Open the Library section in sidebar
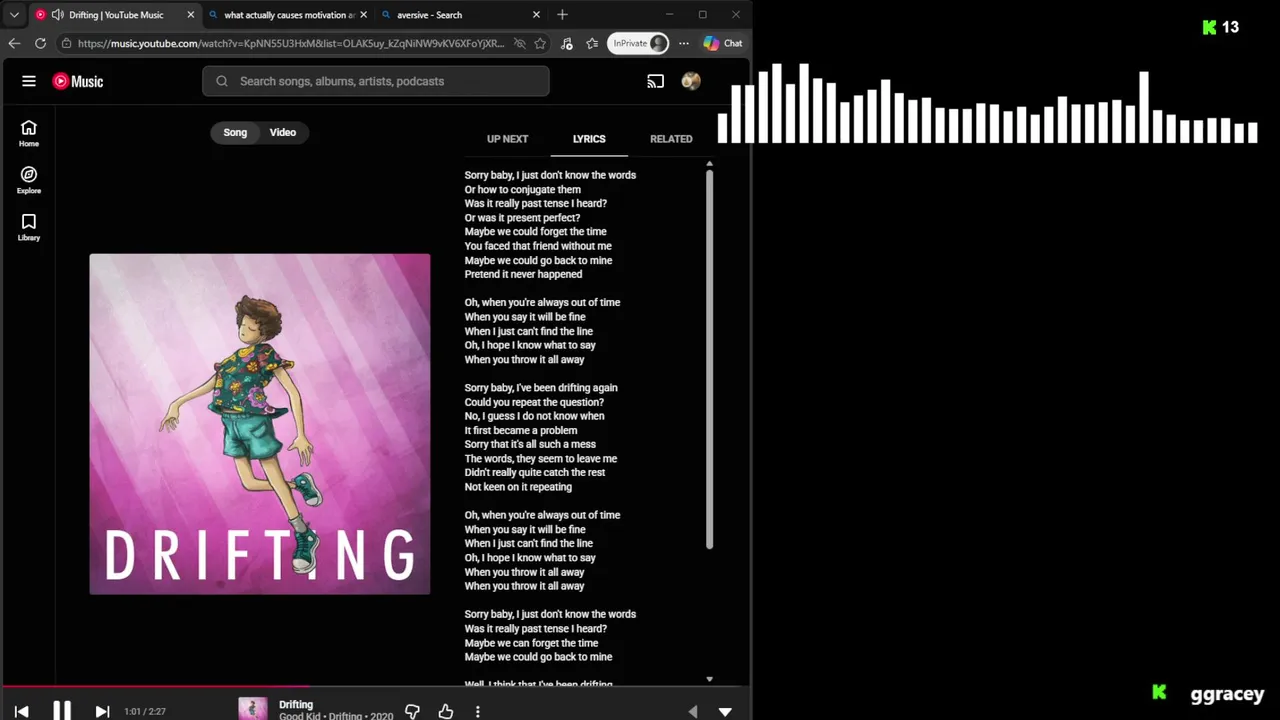Image resolution: width=1280 pixels, height=720 pixels. (x=29, y=227)
